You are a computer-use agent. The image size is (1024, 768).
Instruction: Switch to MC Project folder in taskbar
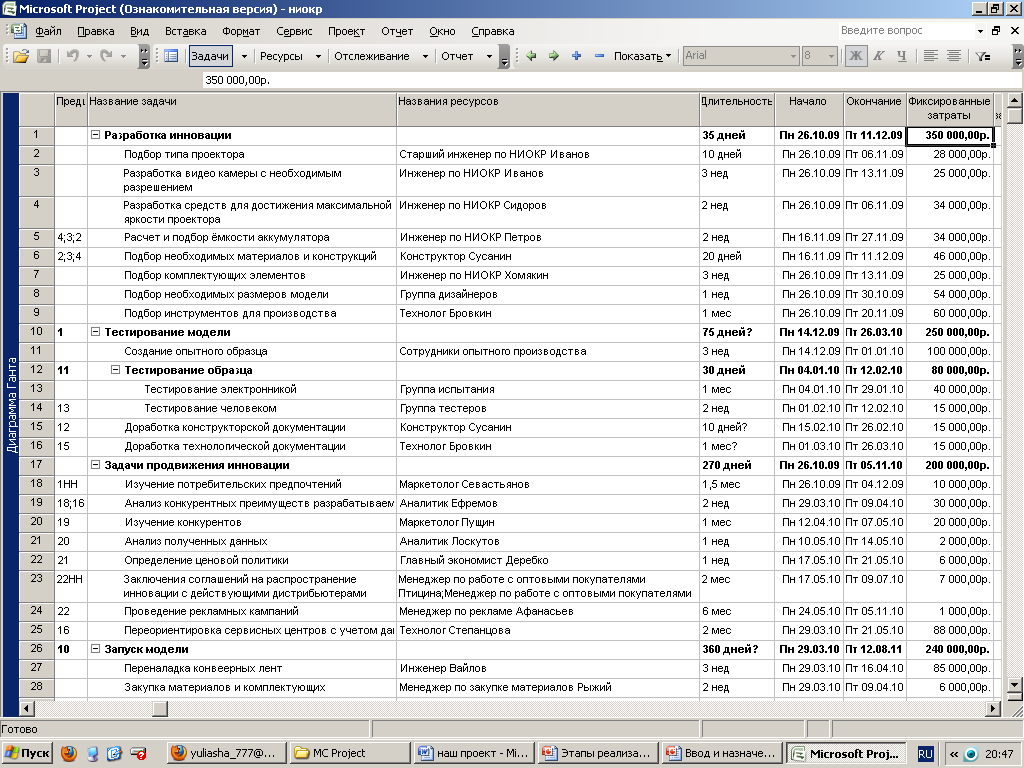(x=350, y=754)
